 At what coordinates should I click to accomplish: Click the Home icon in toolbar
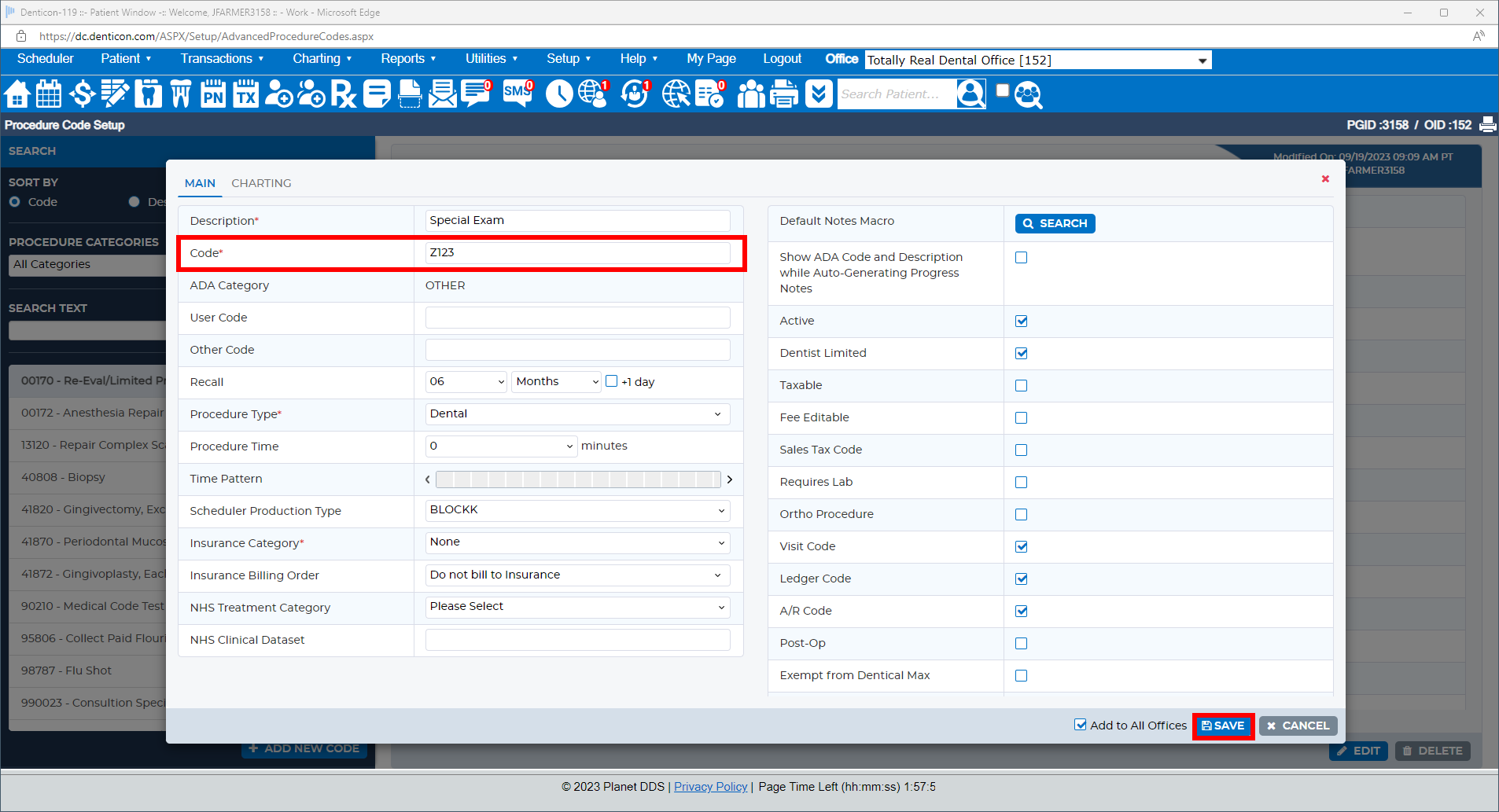[x=17, y=94]
